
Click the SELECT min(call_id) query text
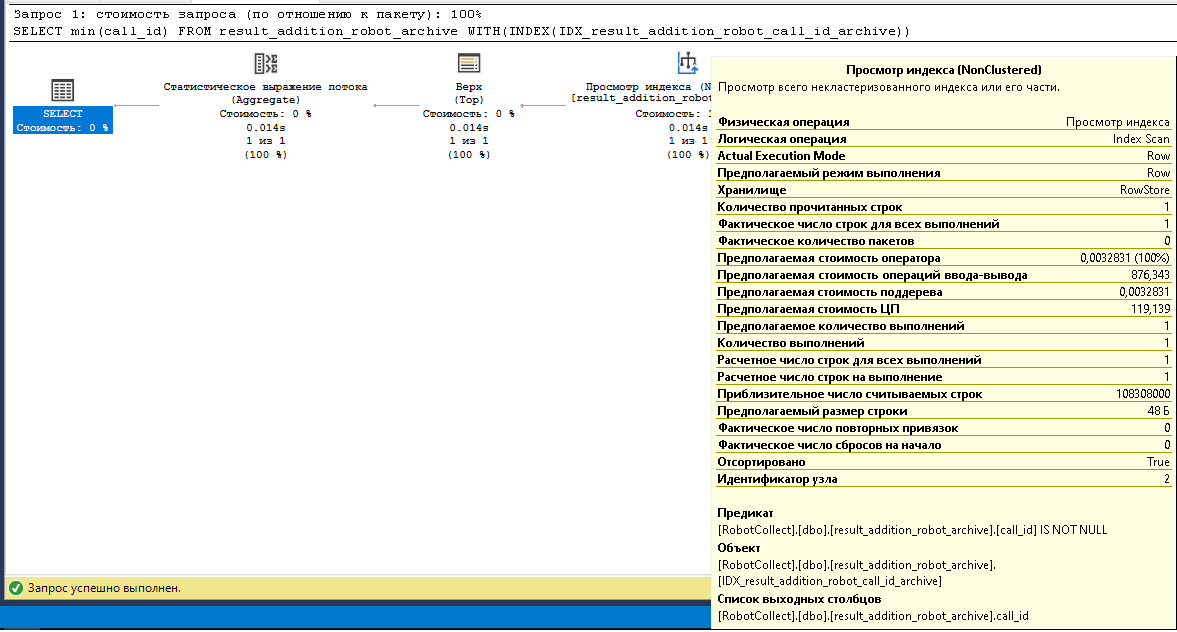(x=461, y=31)
